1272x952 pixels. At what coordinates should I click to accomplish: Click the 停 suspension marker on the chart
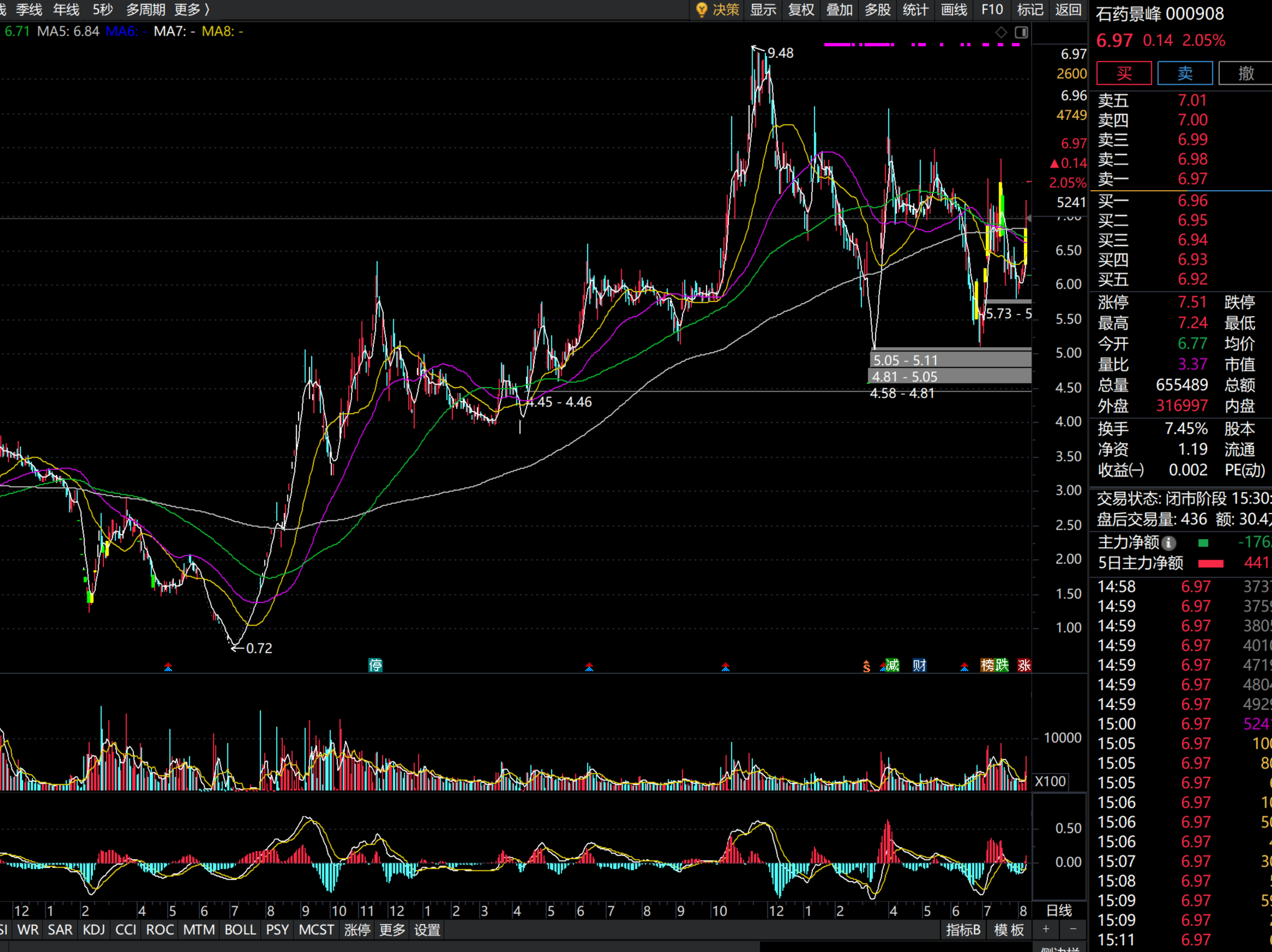[x=375, y=665]
